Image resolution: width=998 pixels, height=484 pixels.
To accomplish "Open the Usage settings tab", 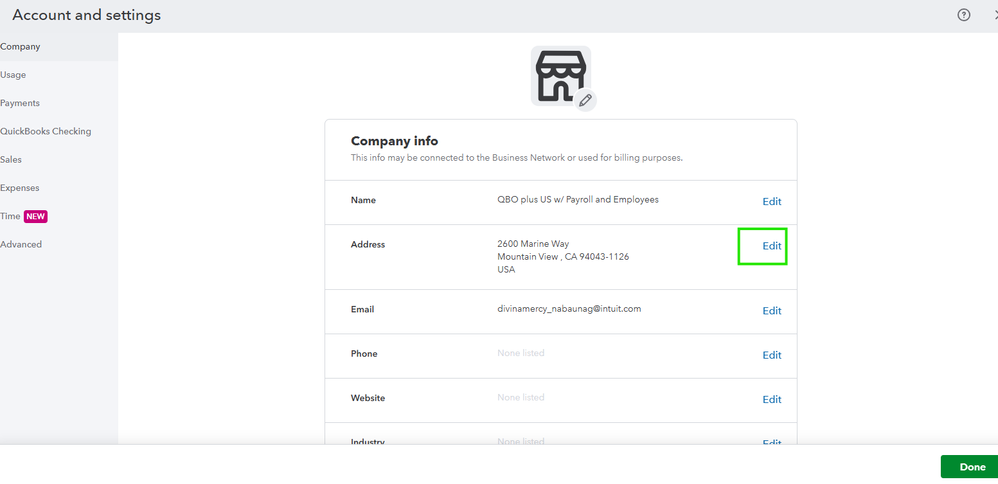I will click(x=14, y=75).
